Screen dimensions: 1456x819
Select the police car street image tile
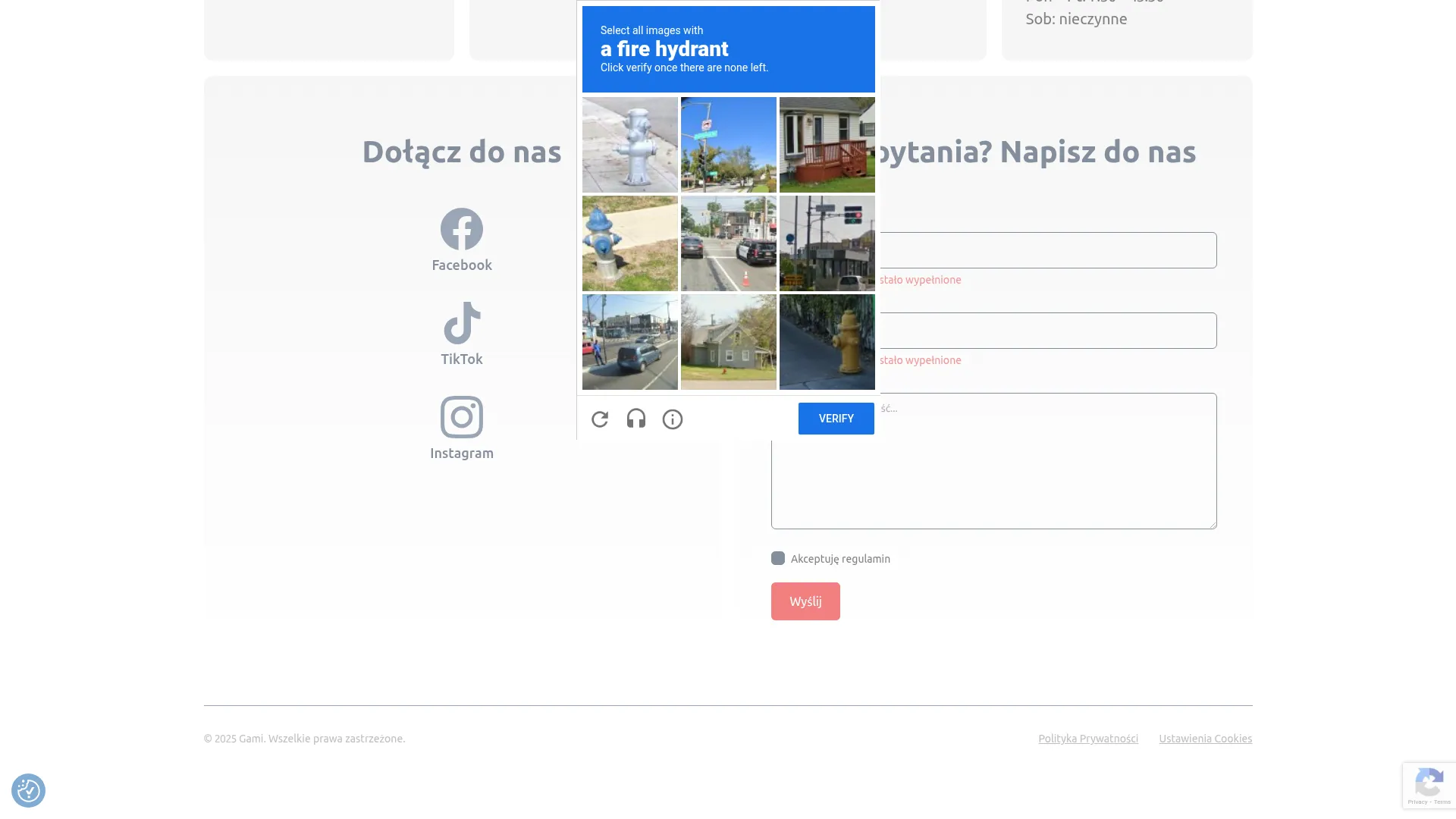pos(728,243)
